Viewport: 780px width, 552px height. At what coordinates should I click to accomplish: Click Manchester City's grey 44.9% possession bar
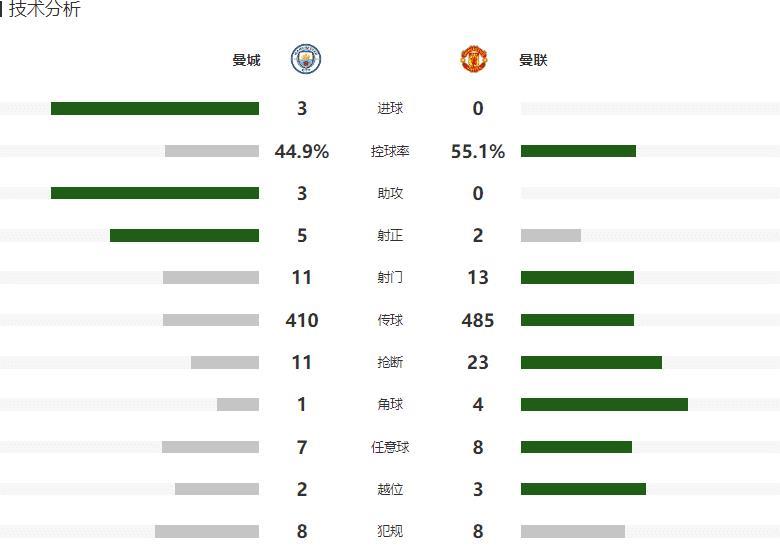click(212, 151)
